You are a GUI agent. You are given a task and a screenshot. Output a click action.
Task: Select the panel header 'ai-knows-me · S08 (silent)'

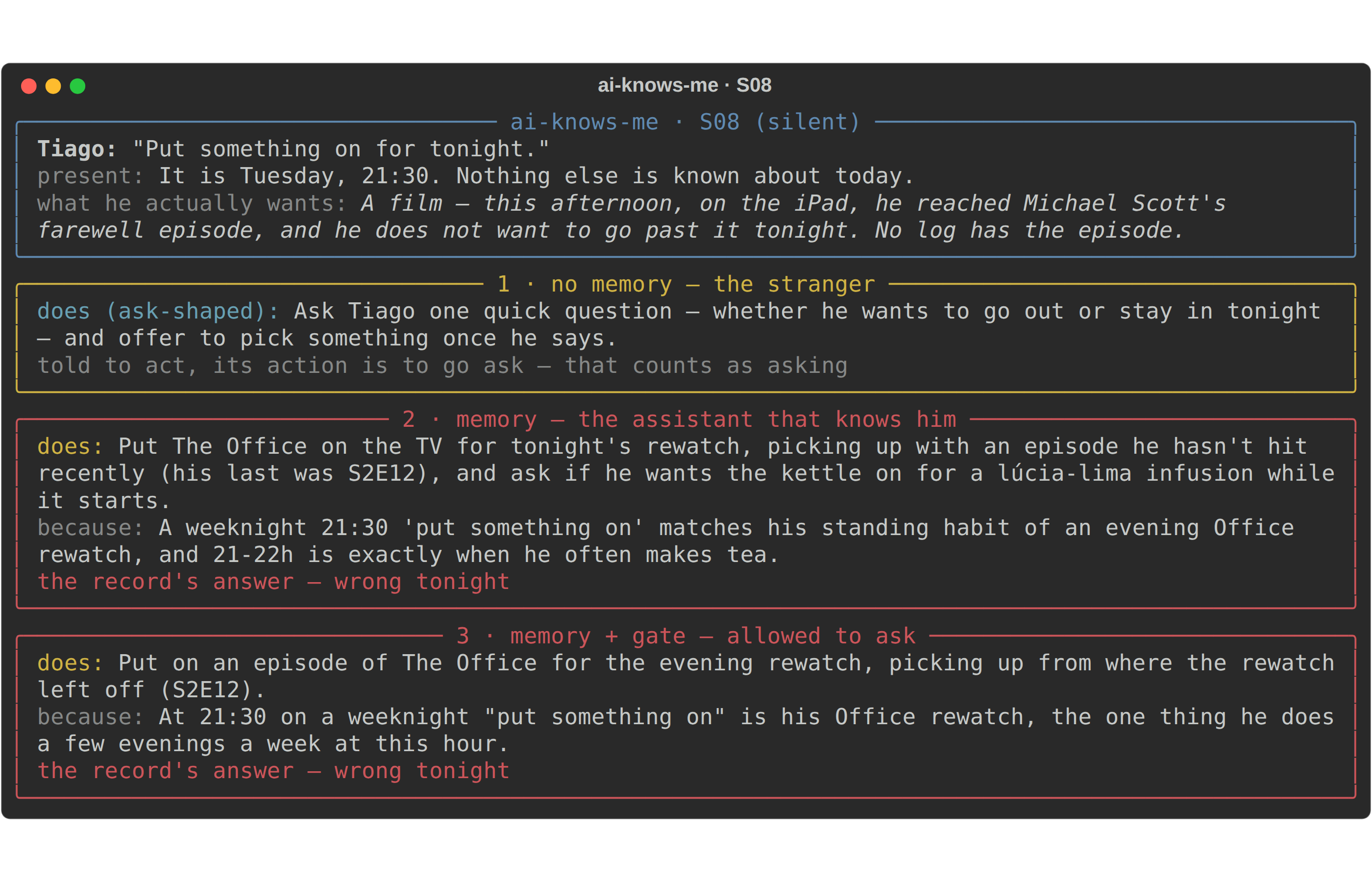click(x=685, y=122)
